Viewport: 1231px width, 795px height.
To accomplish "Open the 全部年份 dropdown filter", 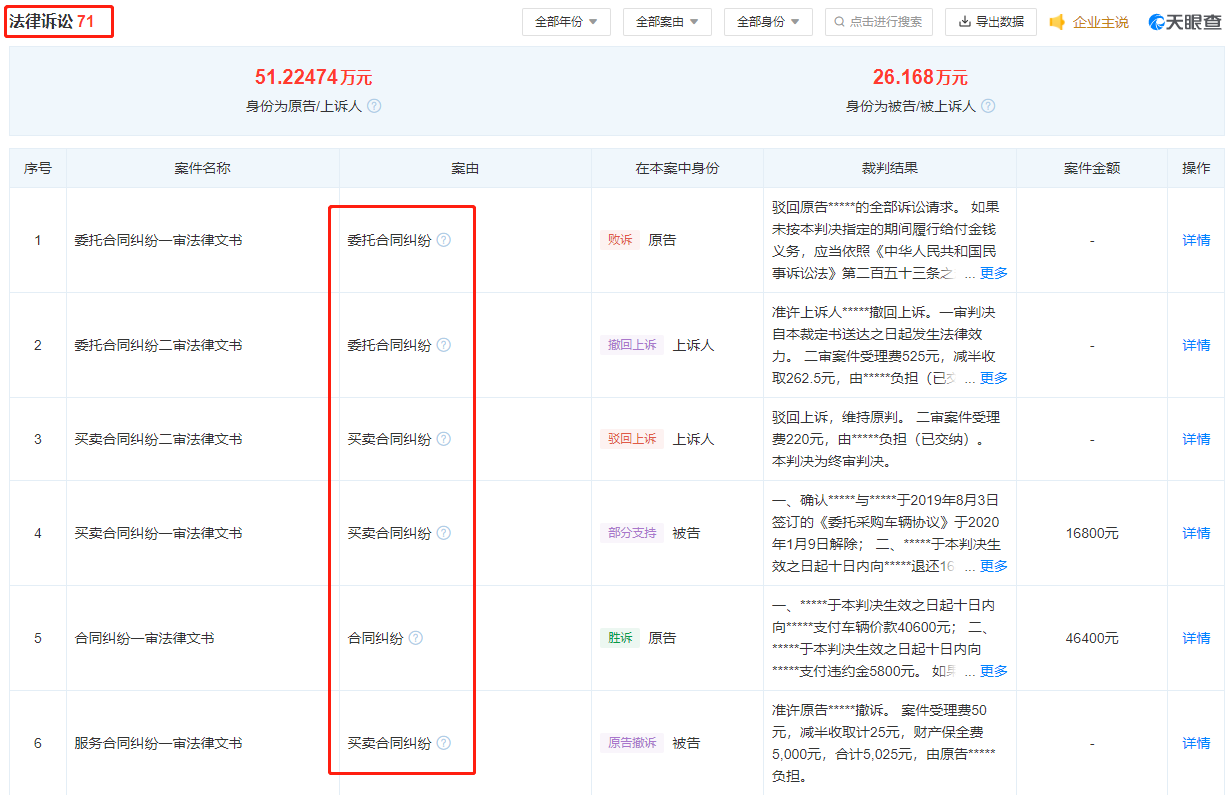I will (x=566, y=22).
